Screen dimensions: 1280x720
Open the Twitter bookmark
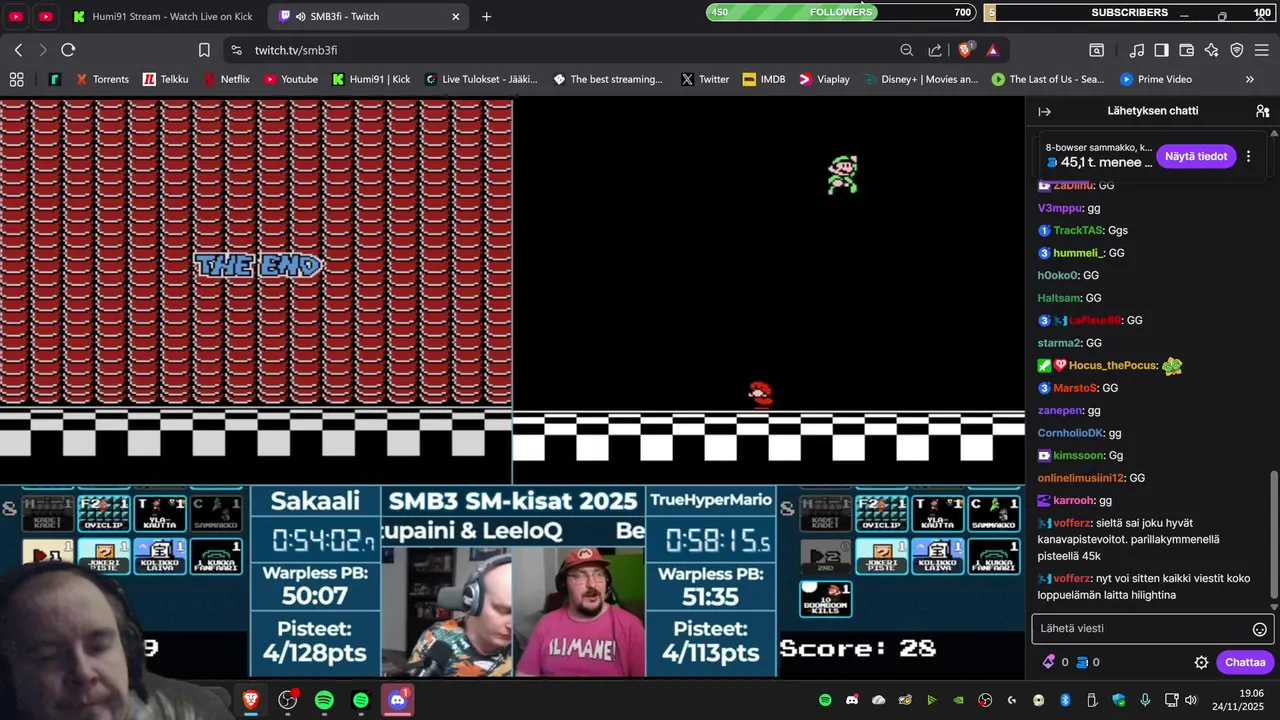(705, 79)
